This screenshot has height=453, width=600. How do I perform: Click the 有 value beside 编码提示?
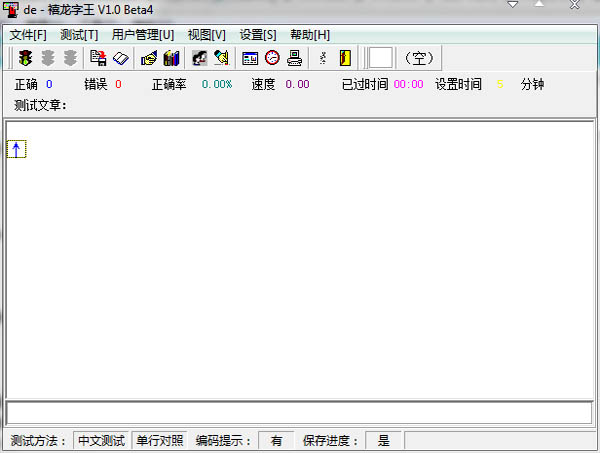276,441
